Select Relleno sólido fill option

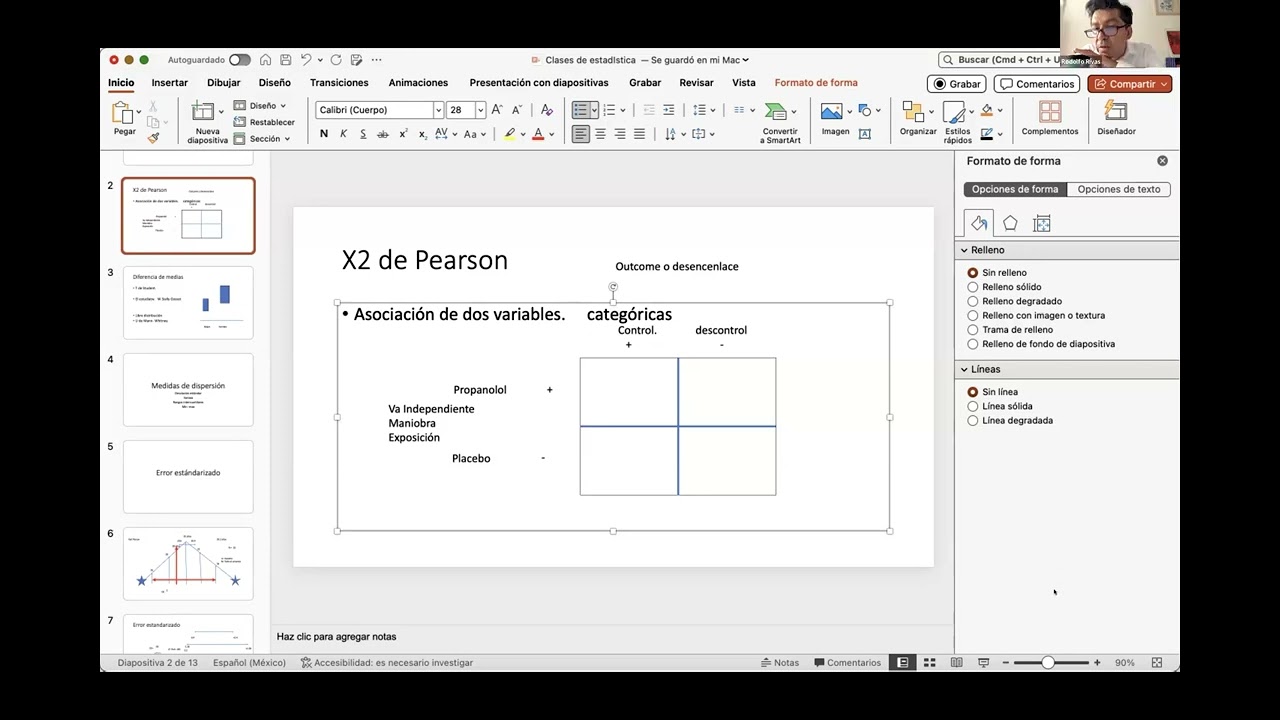(x=973, y=287)
